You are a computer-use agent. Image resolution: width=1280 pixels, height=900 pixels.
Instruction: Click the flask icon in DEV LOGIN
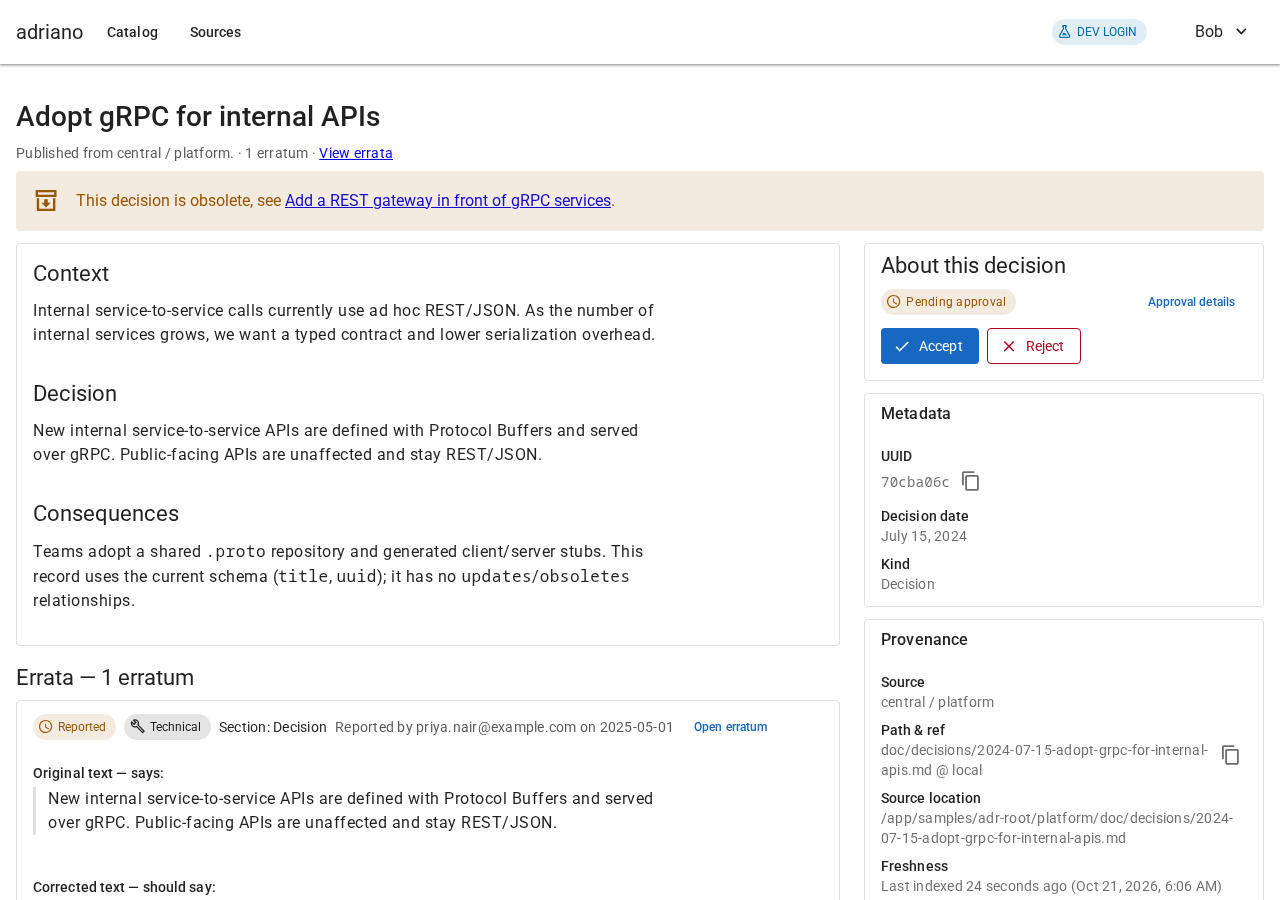1064,32
